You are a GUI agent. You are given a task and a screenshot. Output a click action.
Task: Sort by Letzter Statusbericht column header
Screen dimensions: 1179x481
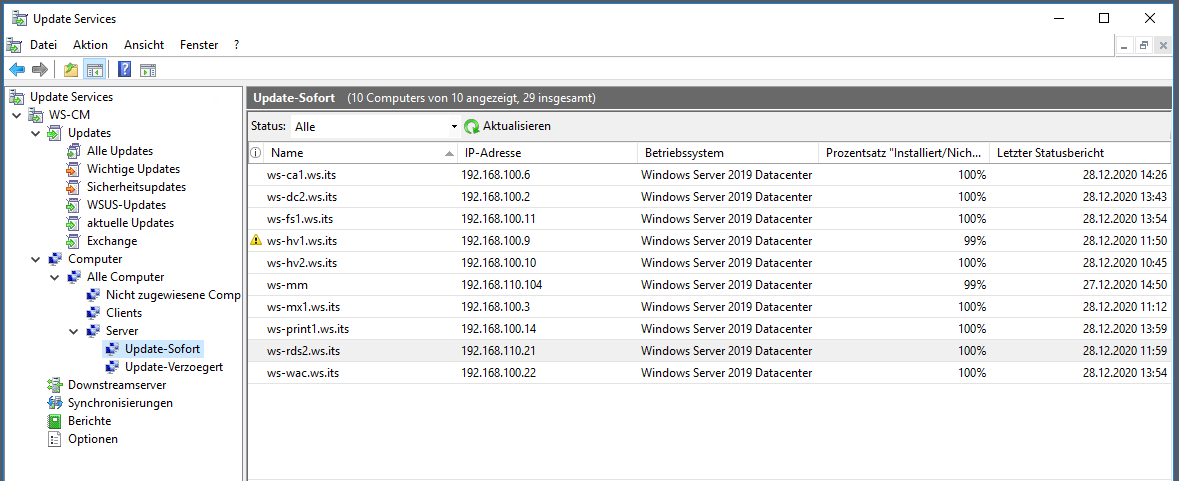(1080, 153)
